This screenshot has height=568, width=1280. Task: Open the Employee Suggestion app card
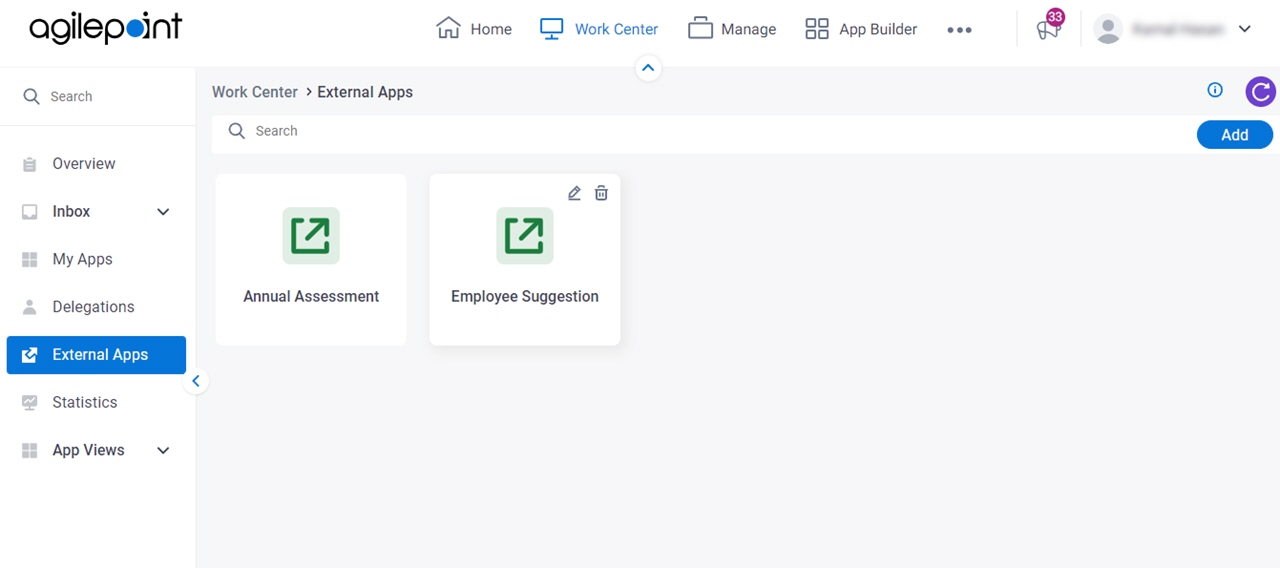pyautogui.click(x=525, y=260)
